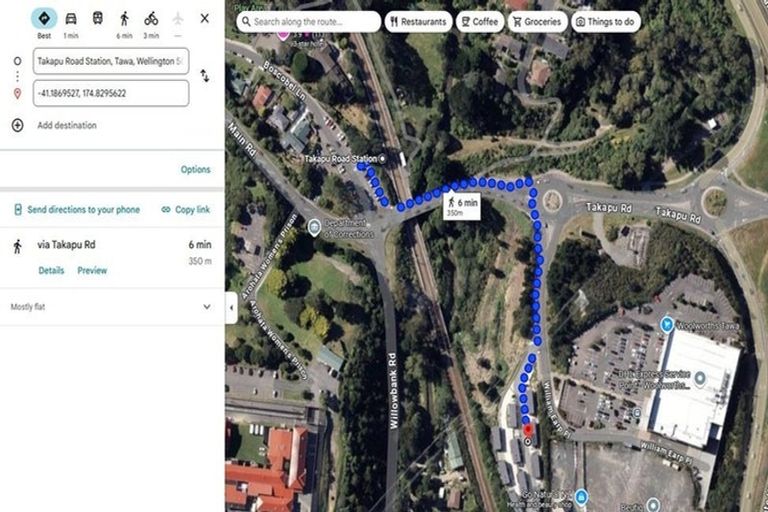Viewport: 768px width, 512px height.
Task: Select walking mode icon
Action: pos(124,19)
